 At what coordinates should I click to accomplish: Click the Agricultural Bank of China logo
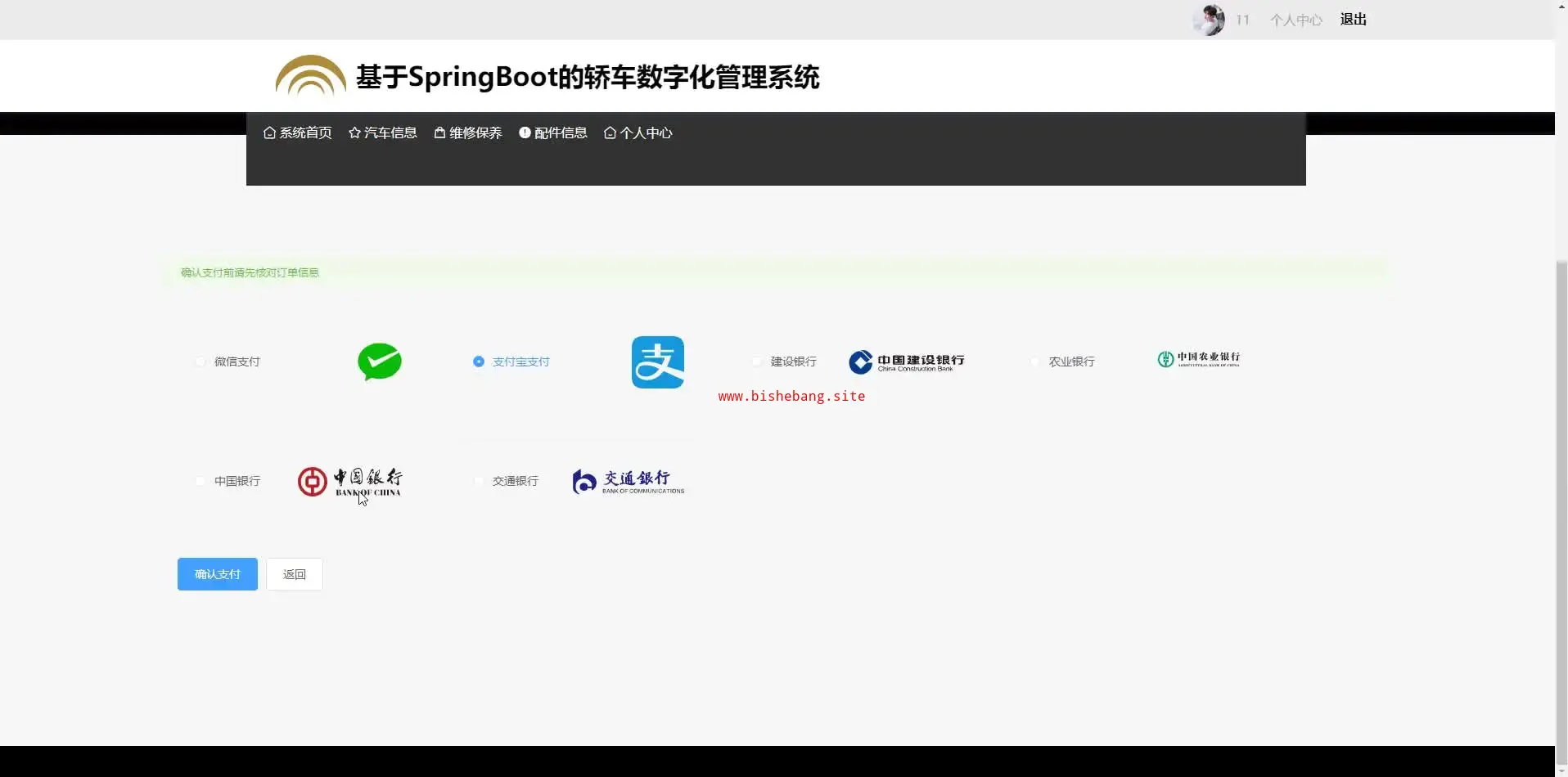tap(1199, 359)
